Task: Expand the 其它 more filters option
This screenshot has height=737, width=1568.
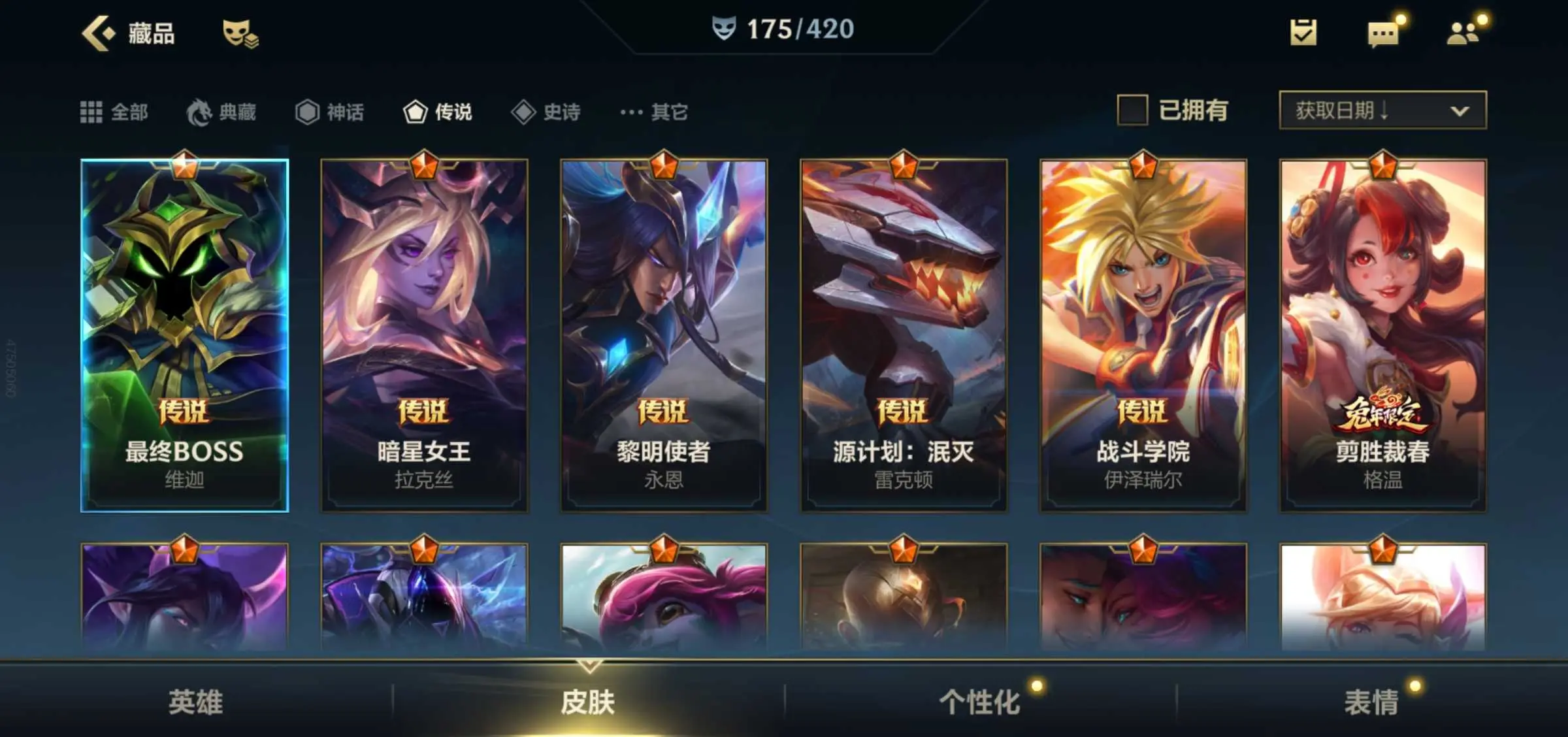Action: (654, 112)
